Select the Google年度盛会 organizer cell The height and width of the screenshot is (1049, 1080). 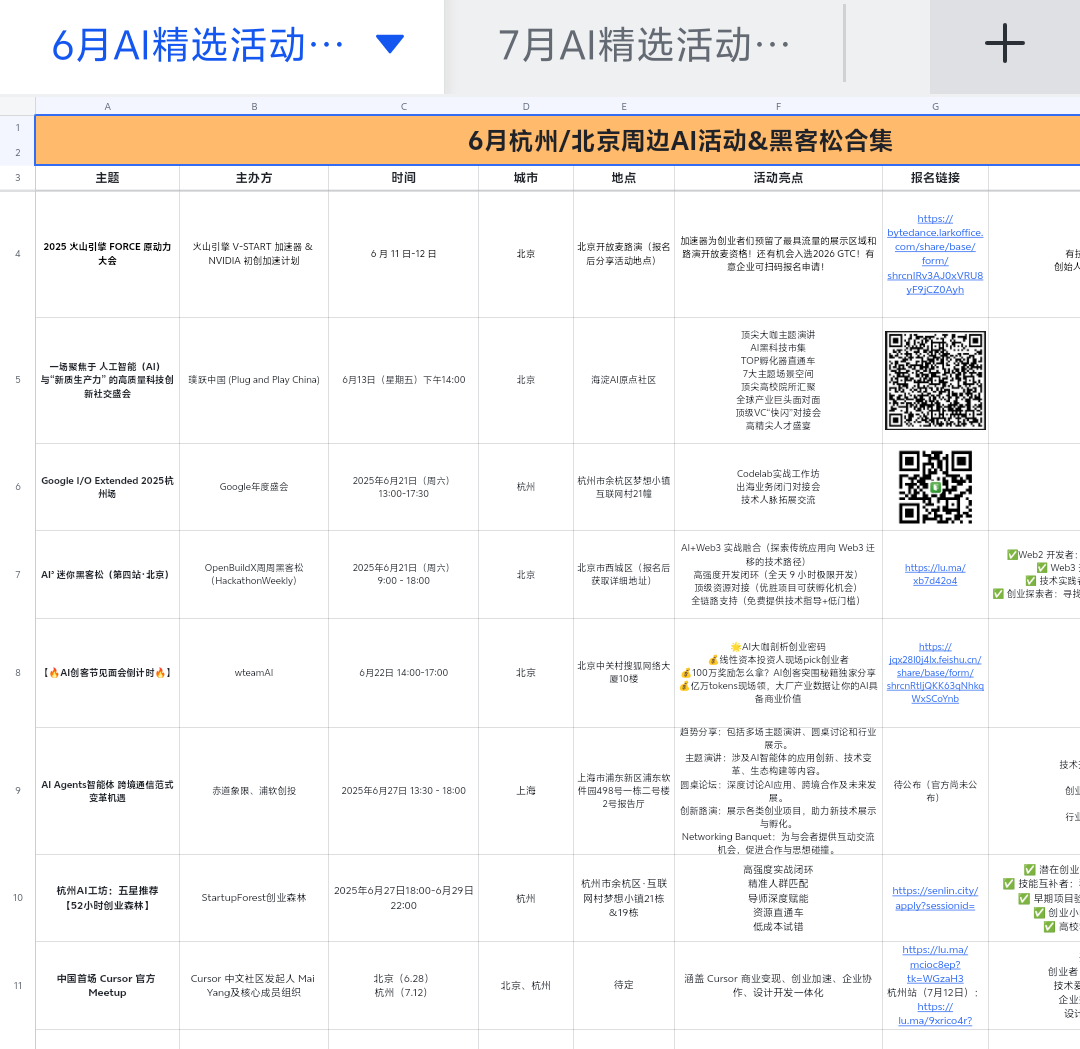[x=254, y=487]
